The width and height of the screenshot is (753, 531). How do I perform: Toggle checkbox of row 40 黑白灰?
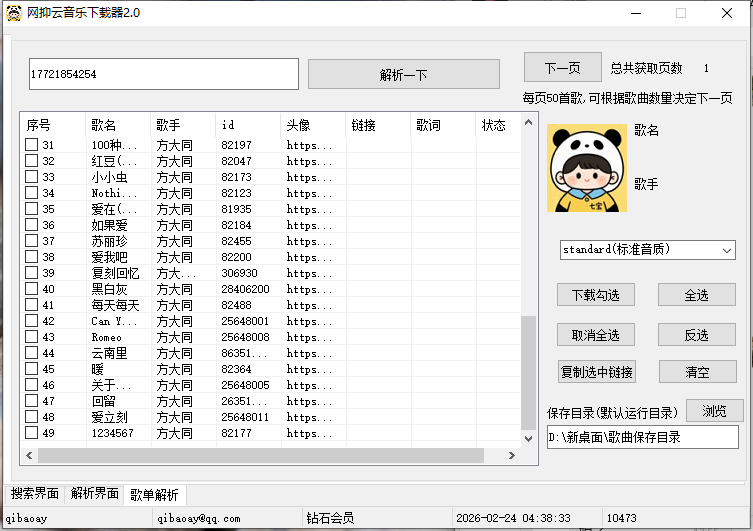31,289
